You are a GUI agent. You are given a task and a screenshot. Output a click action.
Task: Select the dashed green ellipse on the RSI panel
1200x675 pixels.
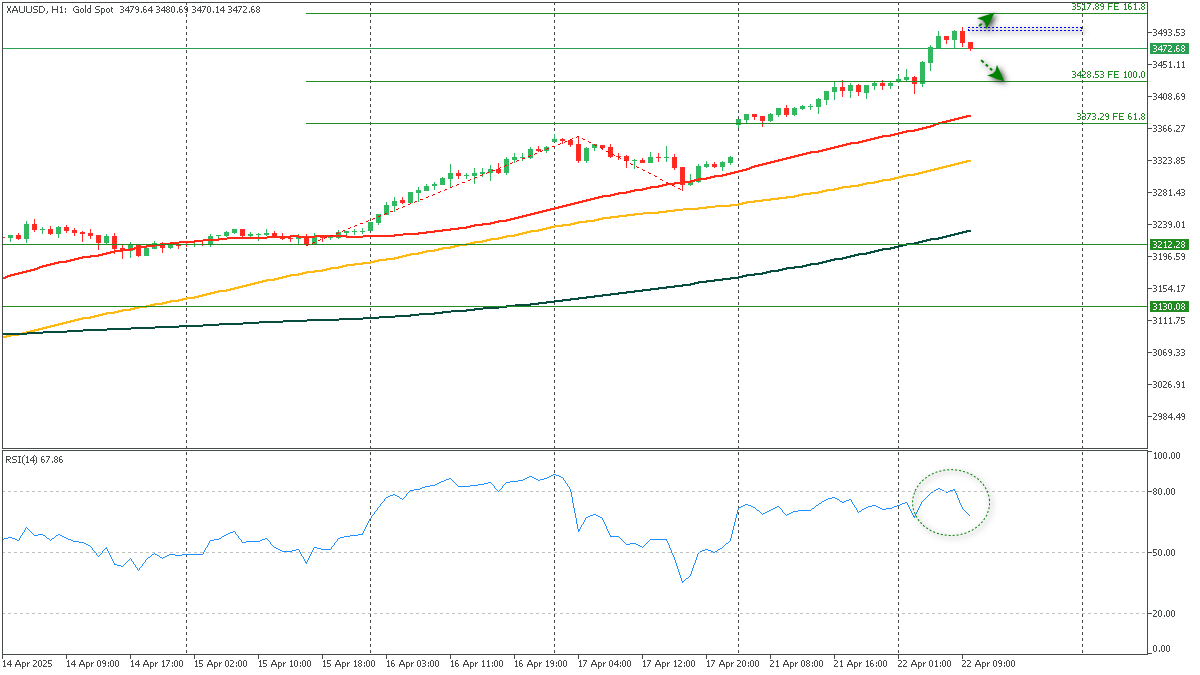click(951, 502)
